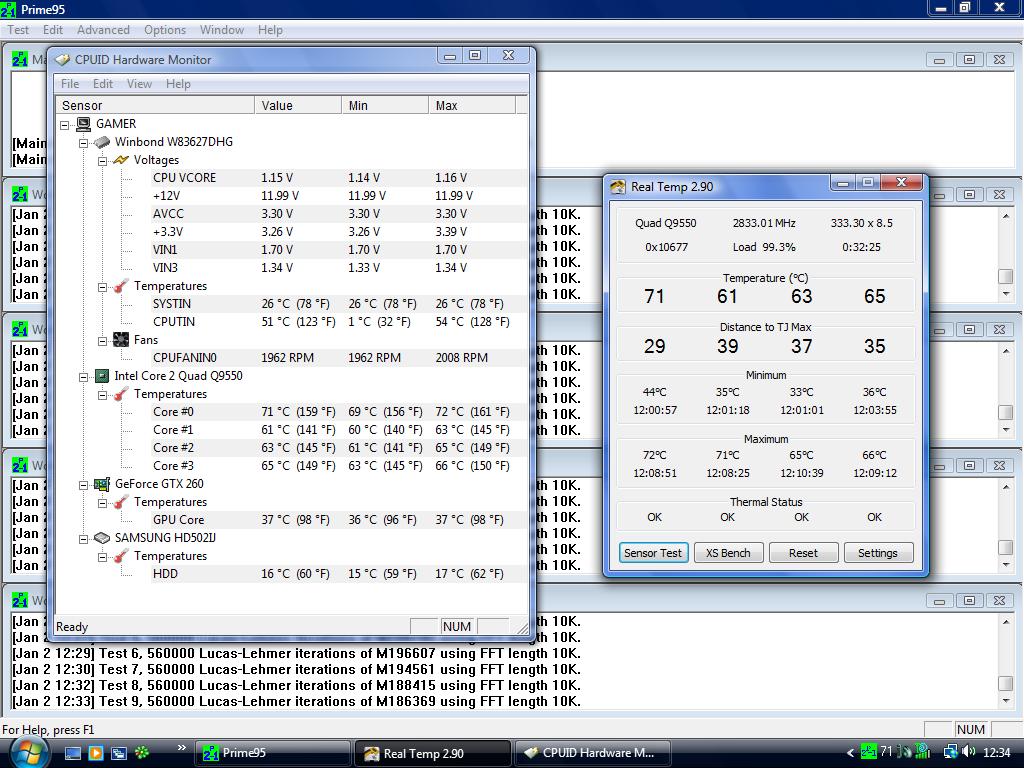
Task: Click the Winbond W83627DHG chip icon
Action: [x=102, y=142]
